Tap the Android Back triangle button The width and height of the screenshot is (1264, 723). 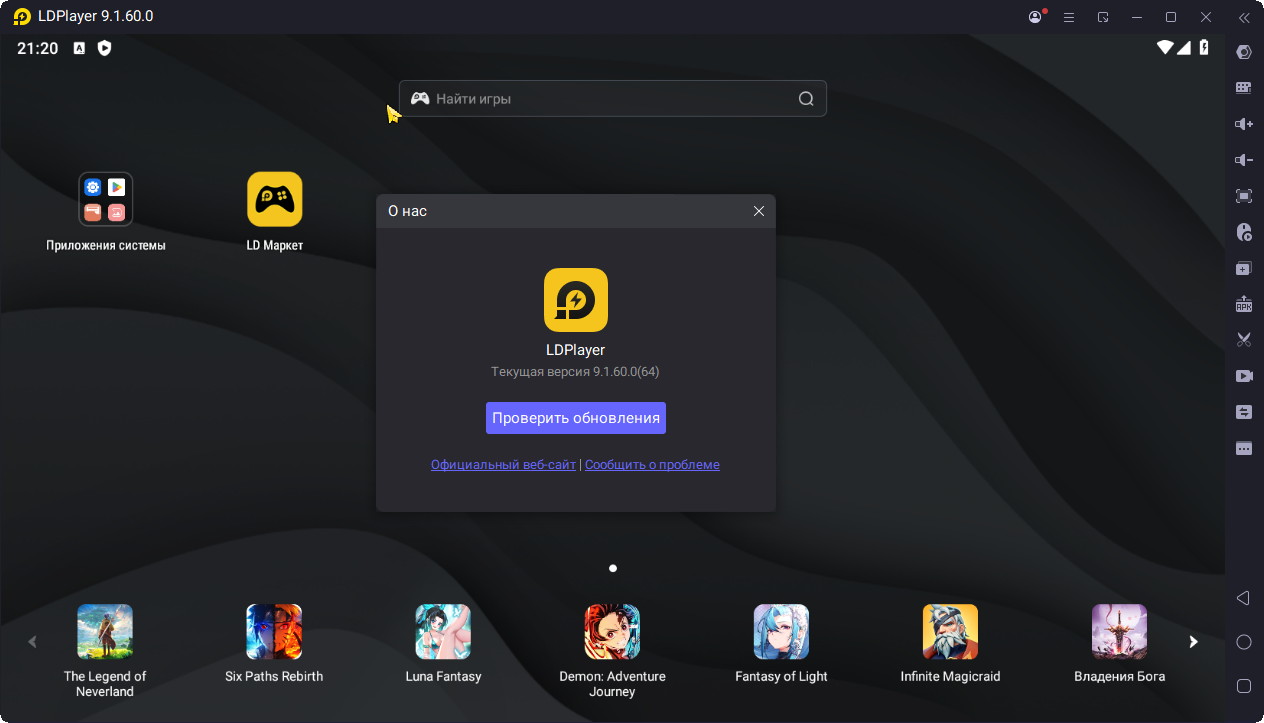coord(1244,598)
